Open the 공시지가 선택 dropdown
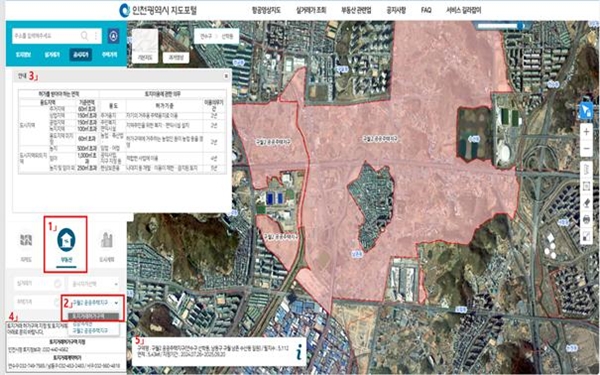Image resolution: width=600 pixels, height=375 pixels. [94, 284]
